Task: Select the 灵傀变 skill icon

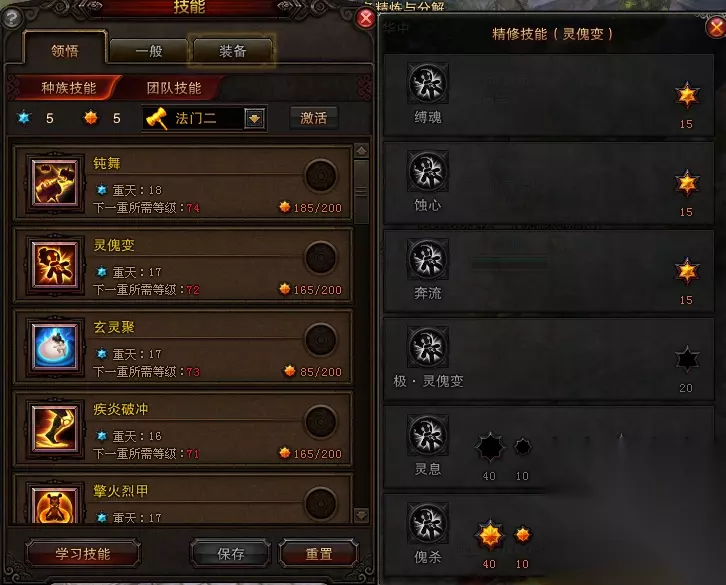Action: (x=54, y=264)
